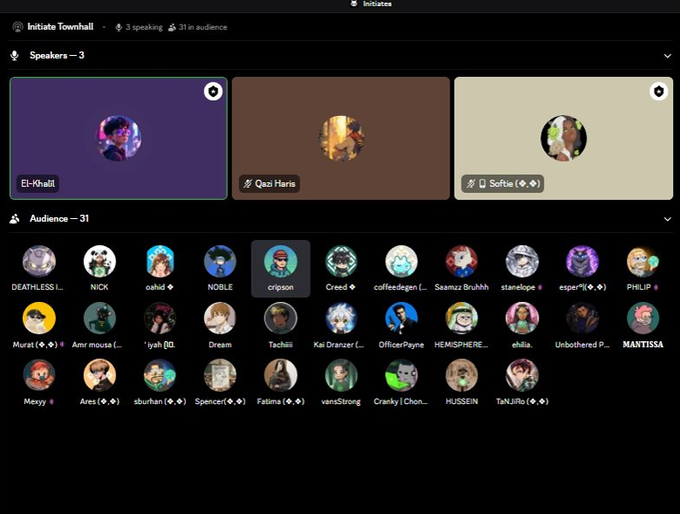Click El-Khalil's avatar picture

click(x=118, y=138)
